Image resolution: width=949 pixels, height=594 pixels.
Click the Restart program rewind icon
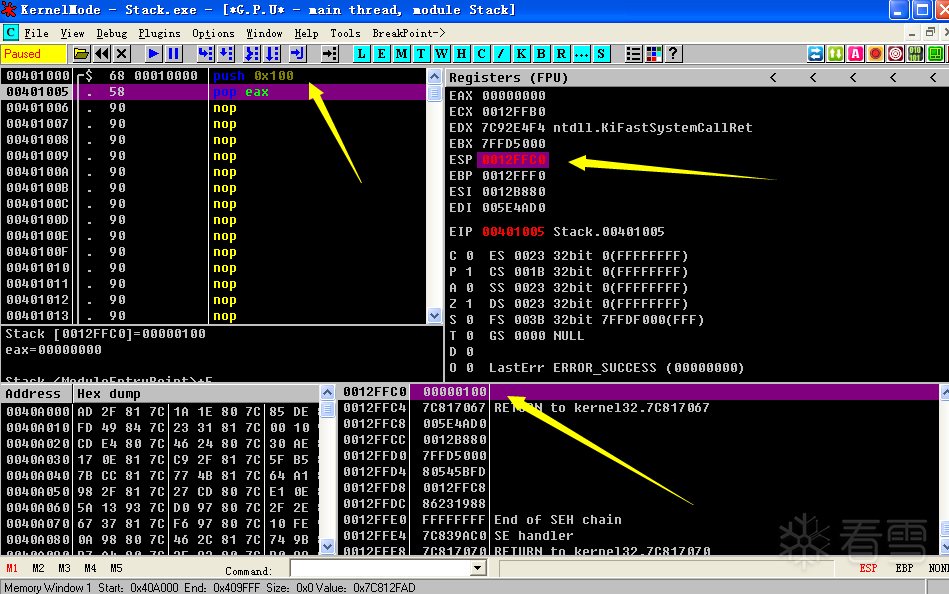point(102,54)
